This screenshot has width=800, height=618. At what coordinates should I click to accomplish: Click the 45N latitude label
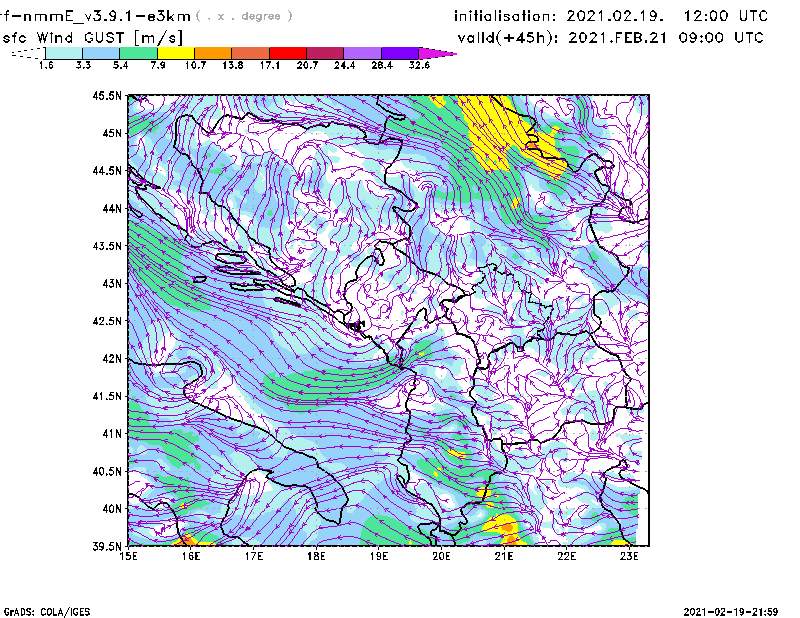point(112,133)
